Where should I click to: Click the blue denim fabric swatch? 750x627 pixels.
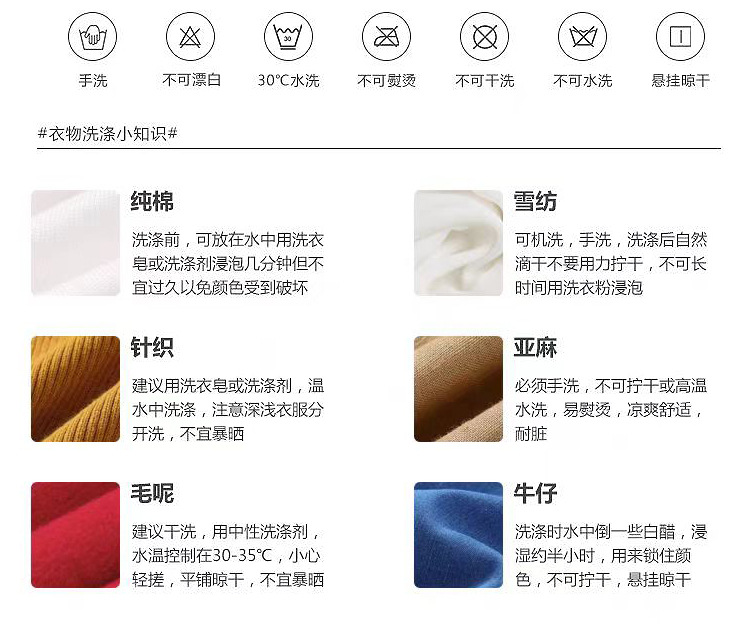click(x=458, y=535)
